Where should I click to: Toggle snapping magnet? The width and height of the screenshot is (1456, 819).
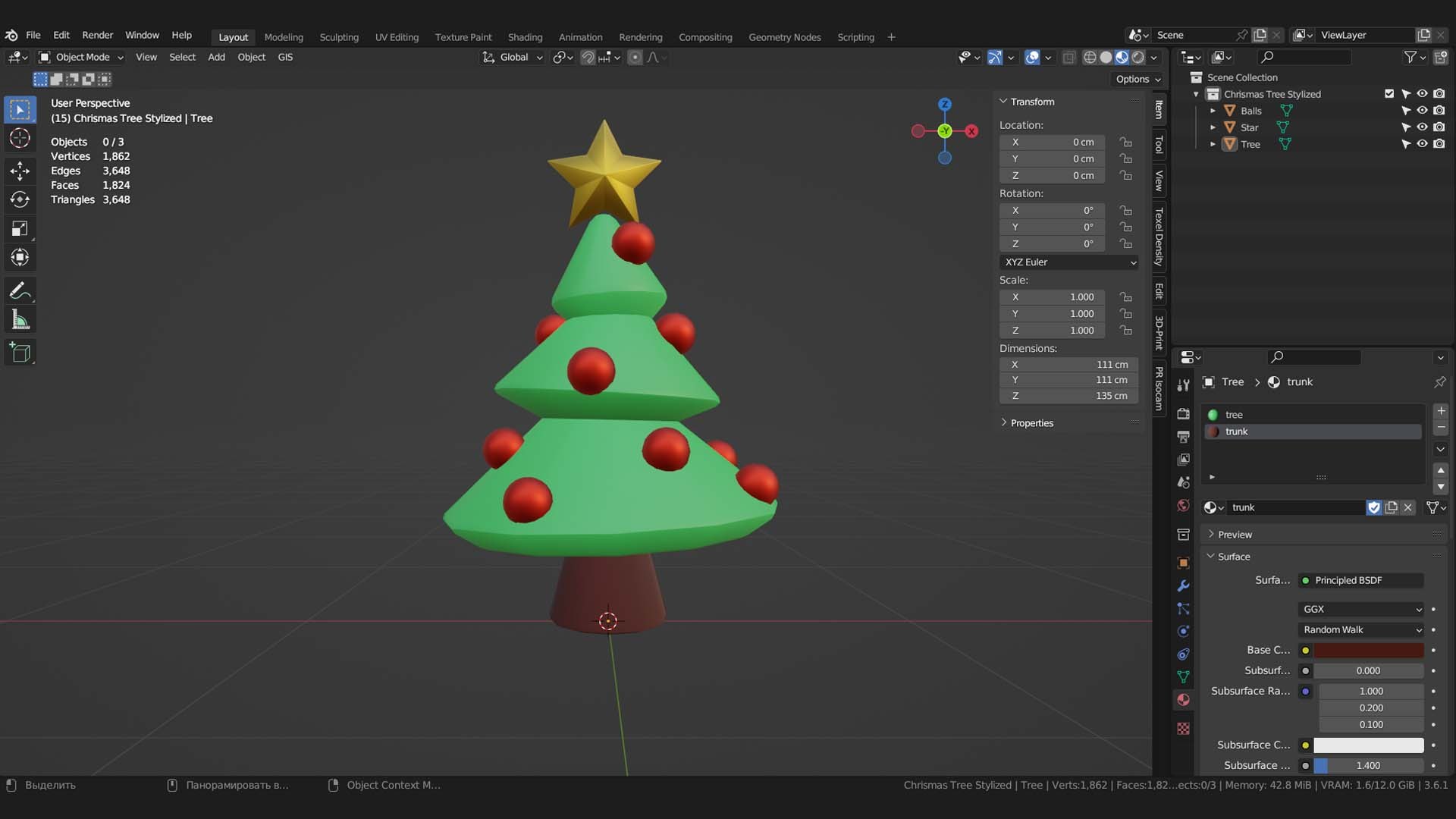[588, 58]
